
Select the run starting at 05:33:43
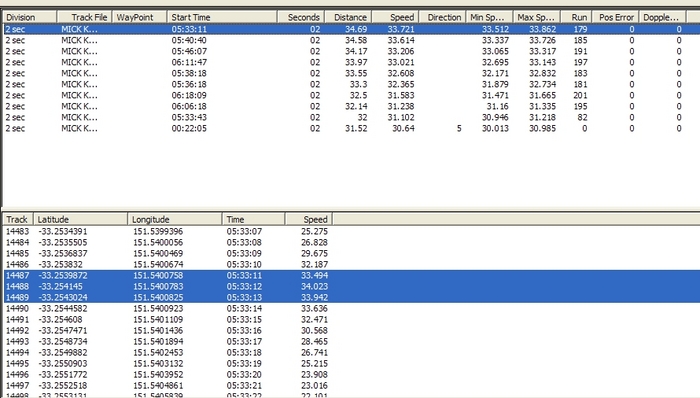[x=352, y=117]
